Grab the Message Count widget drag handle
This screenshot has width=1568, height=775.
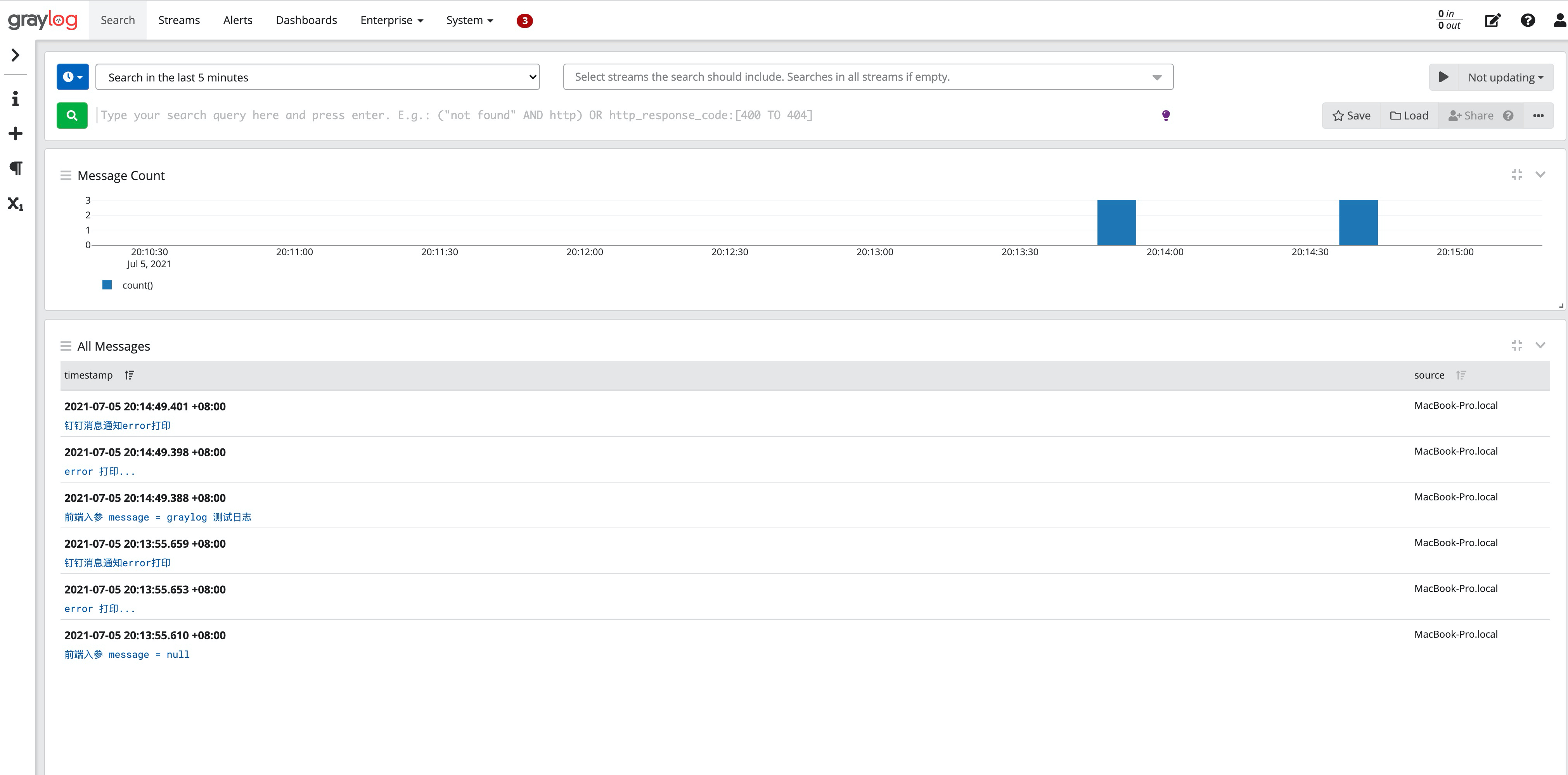point(66,175)
